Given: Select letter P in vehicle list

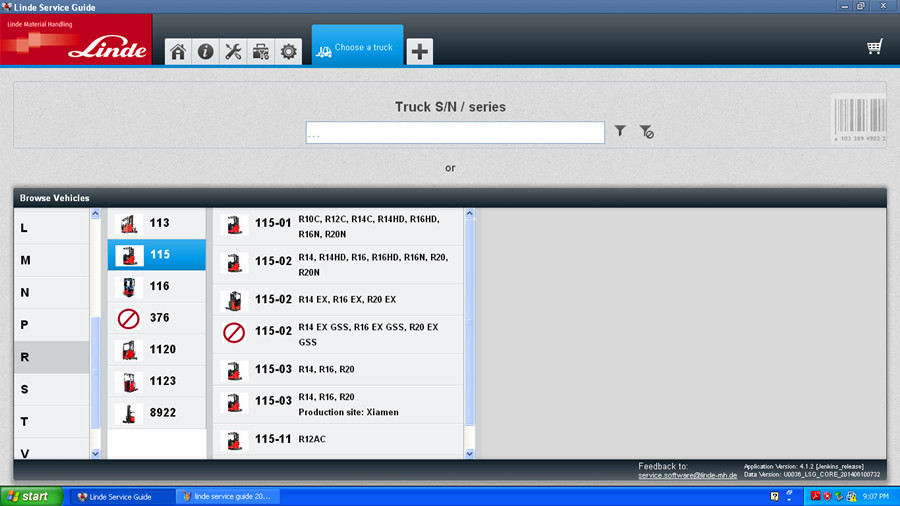Looking at the screenshot, I should pos(52,325).
